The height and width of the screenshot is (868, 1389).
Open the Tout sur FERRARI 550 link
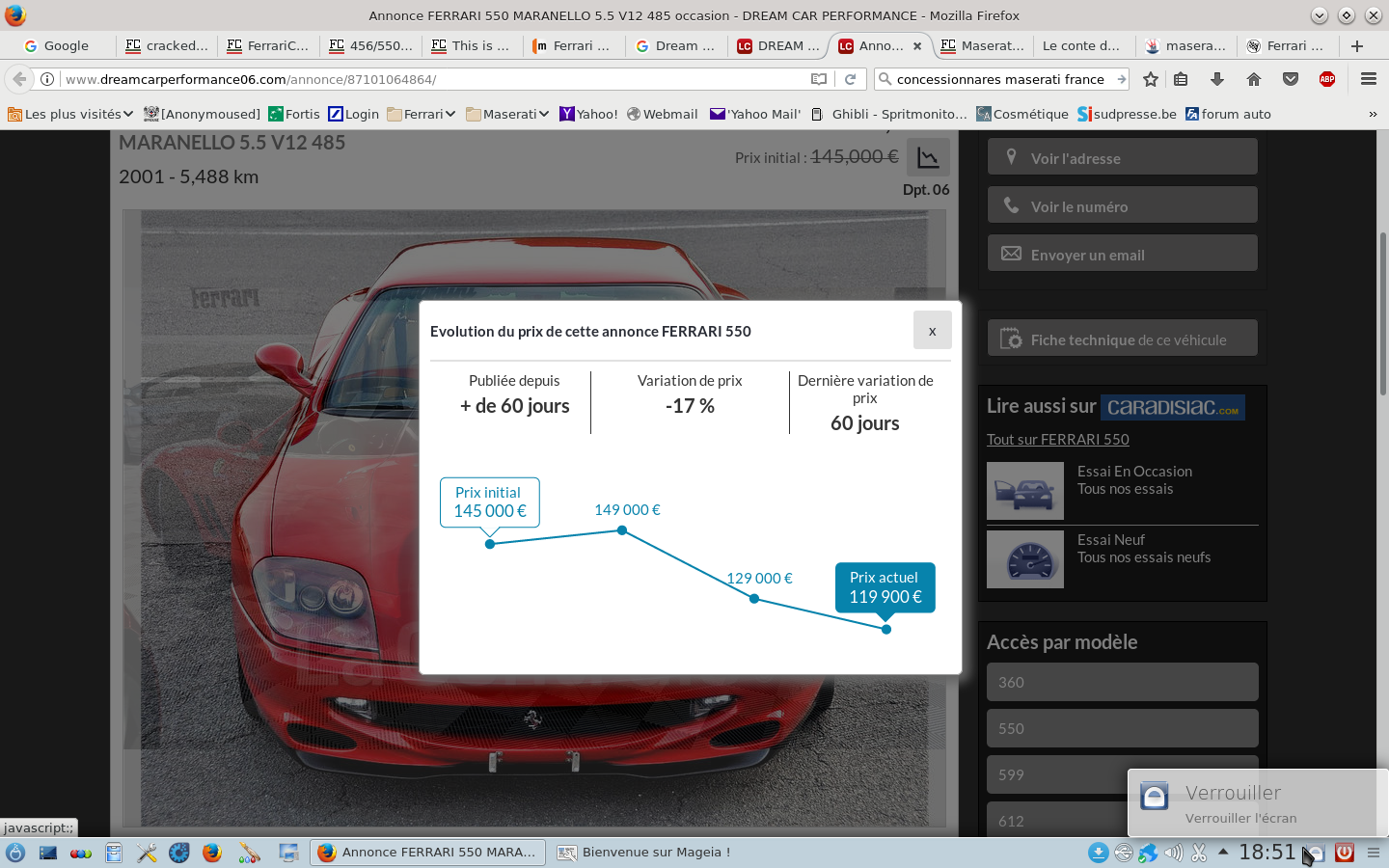click(x=1057, y=439)
